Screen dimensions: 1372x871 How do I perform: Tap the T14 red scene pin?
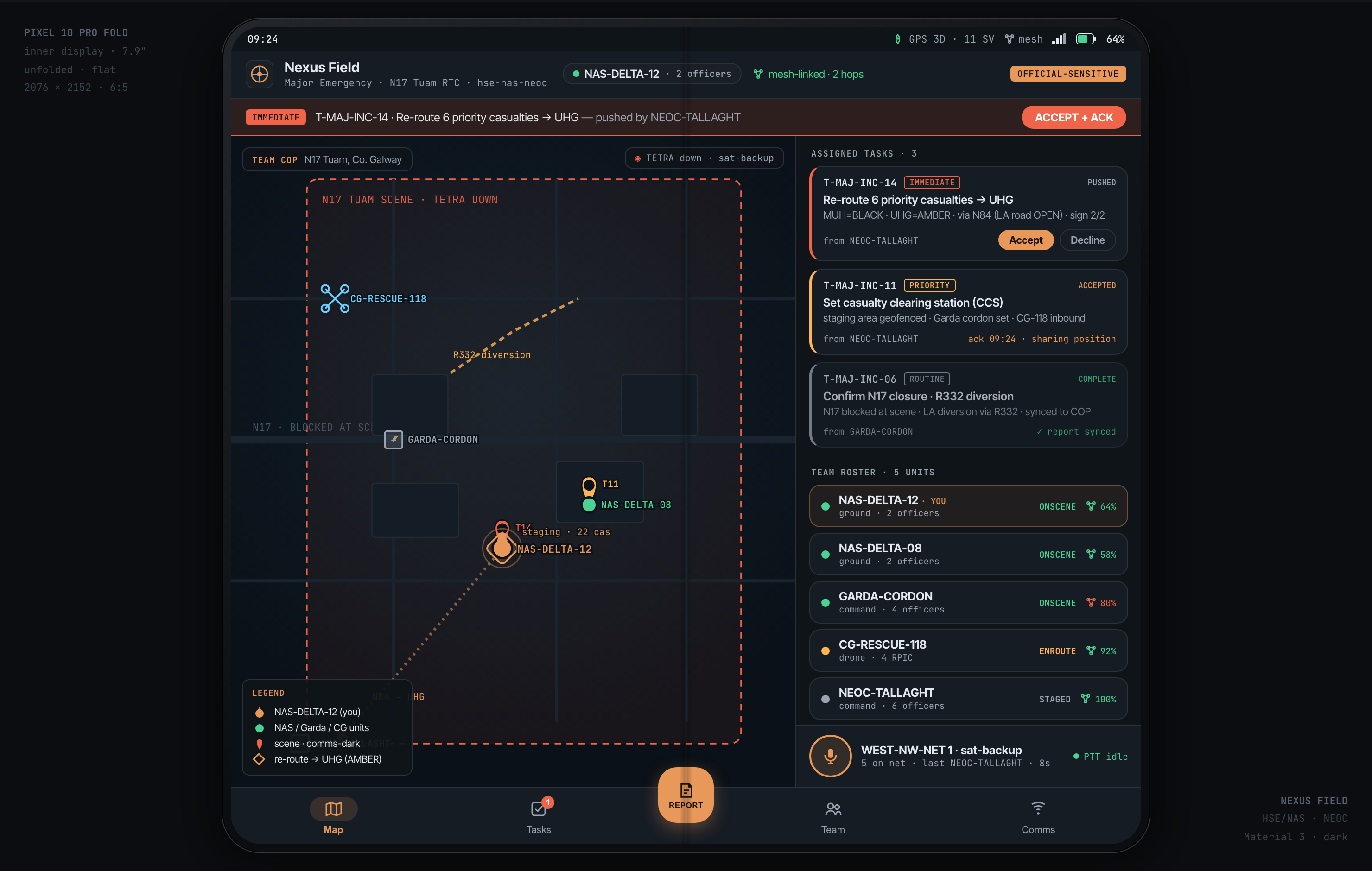pyautogui.click(x=502, y=527)
